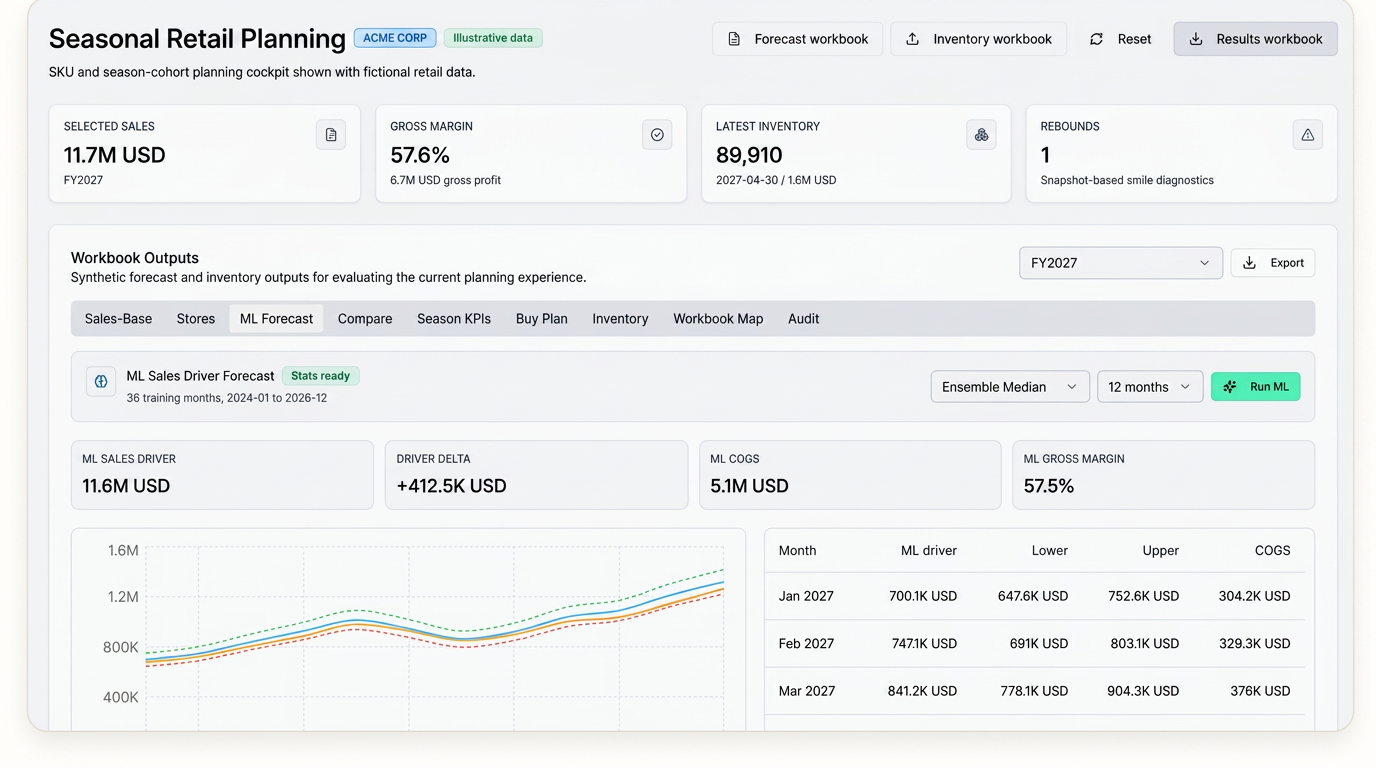Click the Driver Delta +412.5K USD card
1376x768 pixels.
tap(536, 475)
